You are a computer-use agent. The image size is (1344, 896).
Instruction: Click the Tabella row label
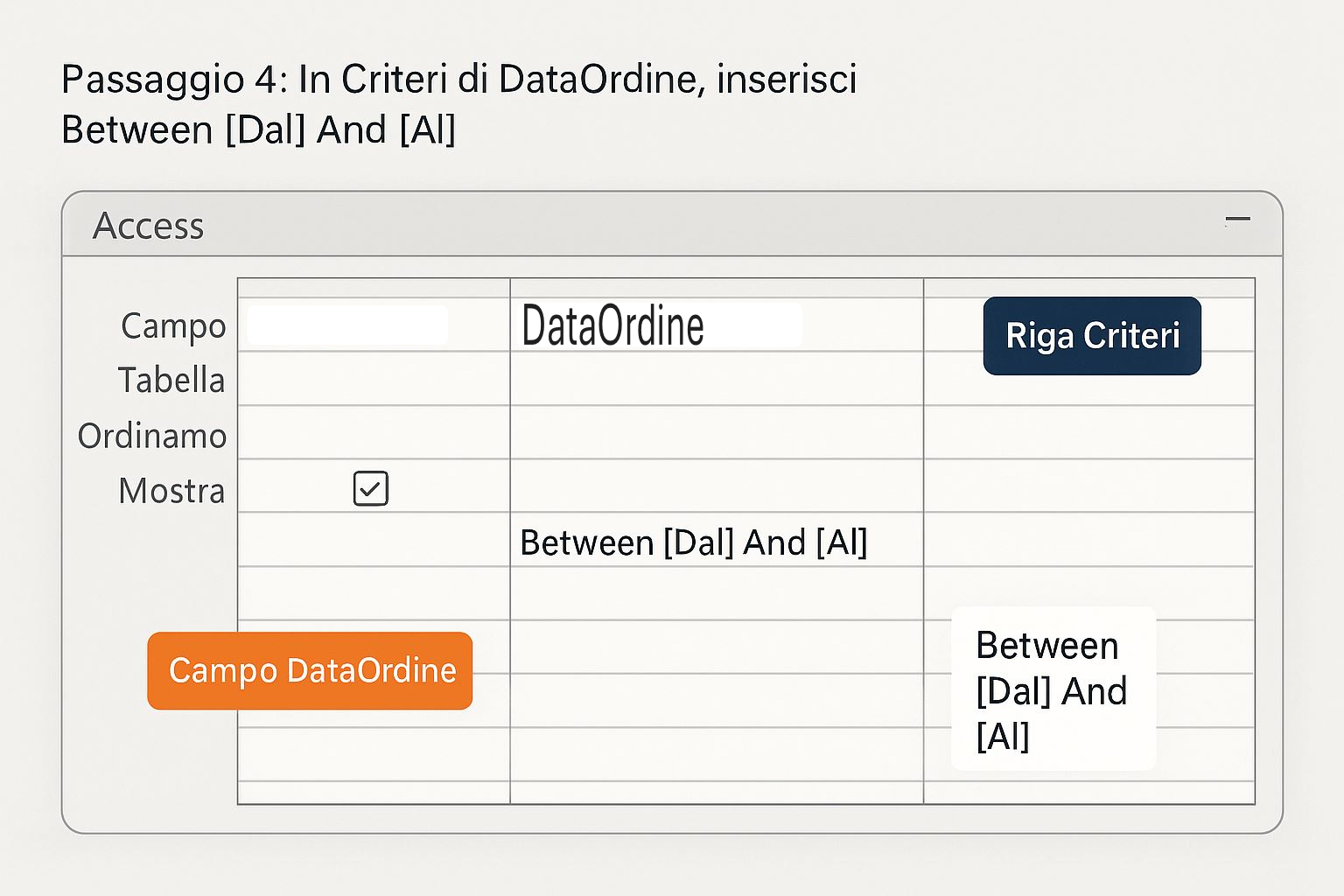click(x=171, y=381)
